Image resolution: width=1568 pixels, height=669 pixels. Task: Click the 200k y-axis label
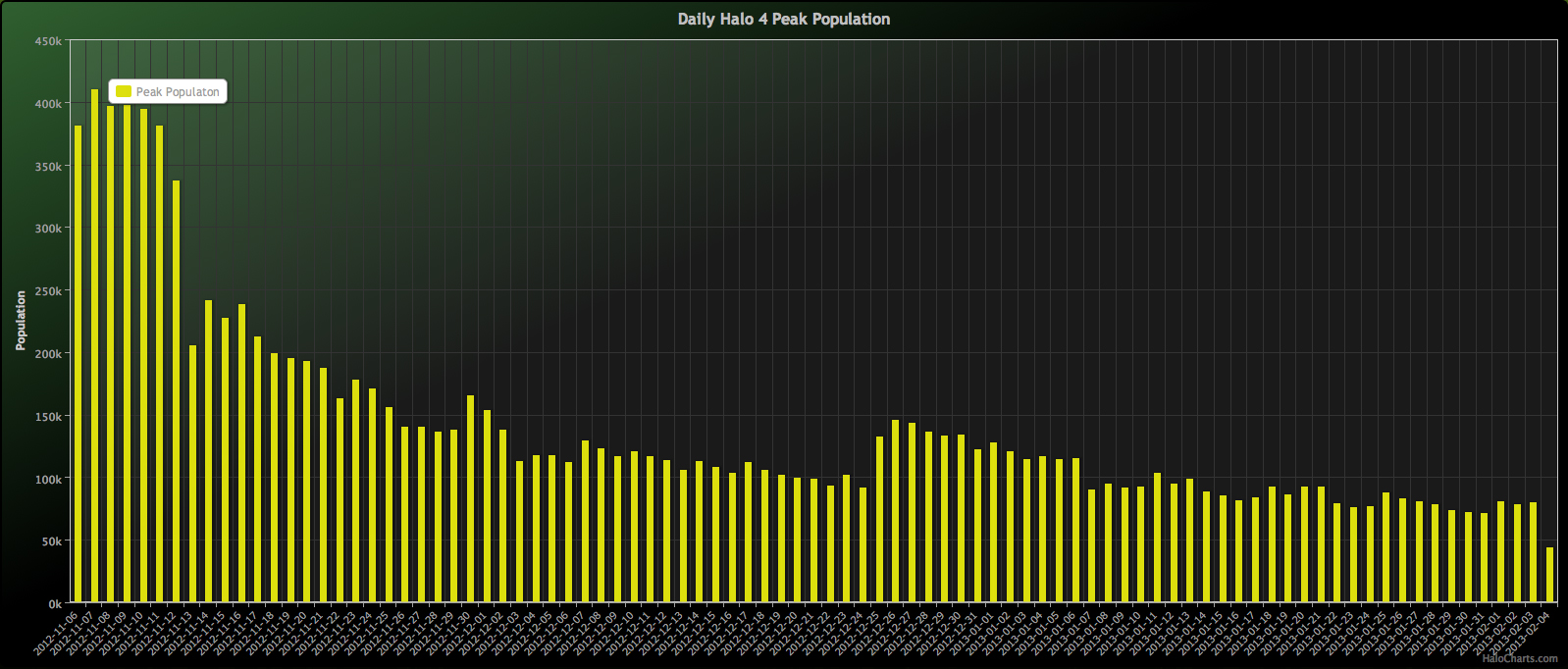pyautogui.click(x=48, y=354)
